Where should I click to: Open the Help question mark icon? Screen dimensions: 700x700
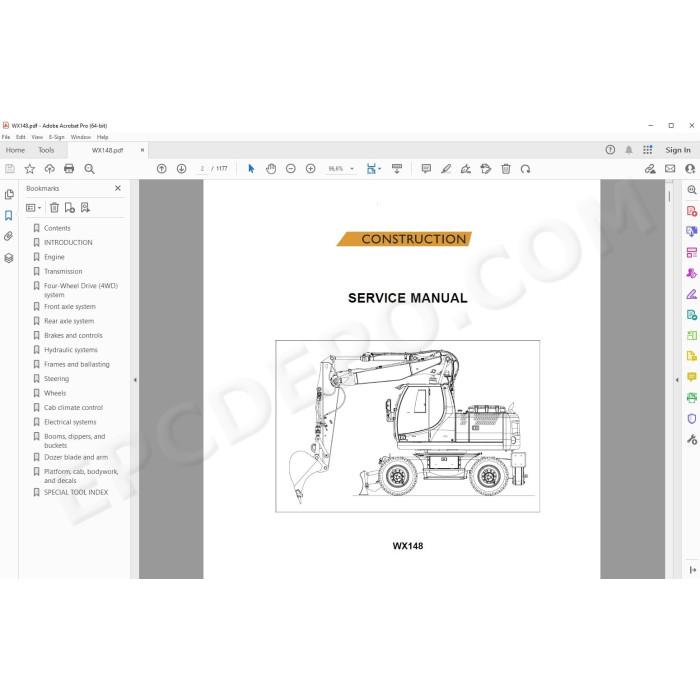pos(610,150)
